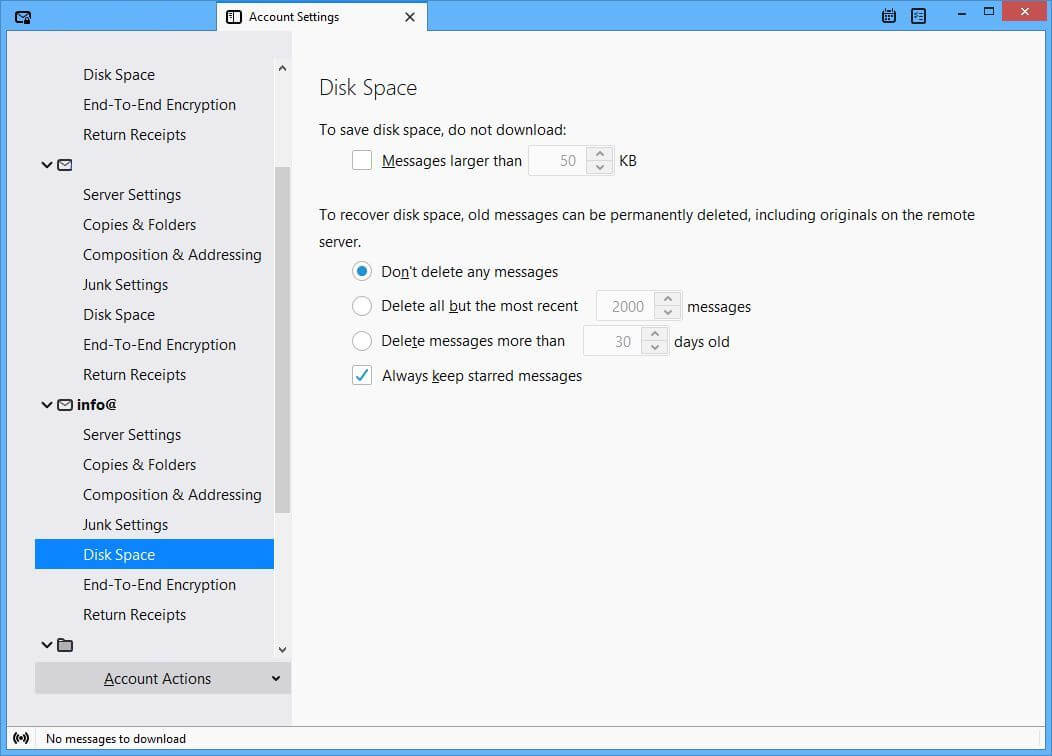1052x756 pixels.
Task: Select the highlighted Disk Space under info@
Action: click(x=154, y=554)
